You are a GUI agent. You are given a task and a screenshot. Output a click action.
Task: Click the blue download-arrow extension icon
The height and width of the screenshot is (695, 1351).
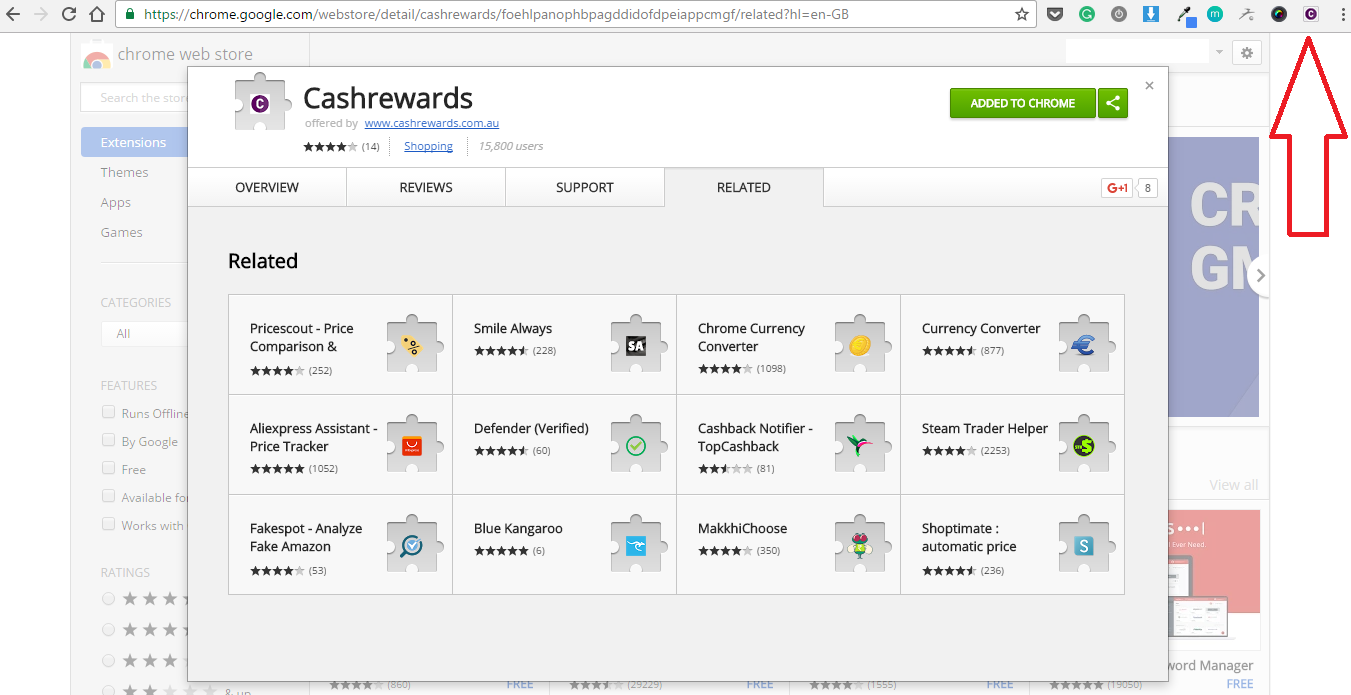[x=1150, y=14]
